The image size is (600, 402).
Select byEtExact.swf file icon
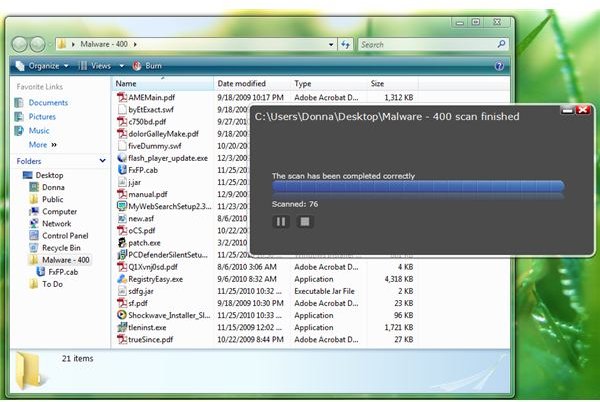(122, 110)
